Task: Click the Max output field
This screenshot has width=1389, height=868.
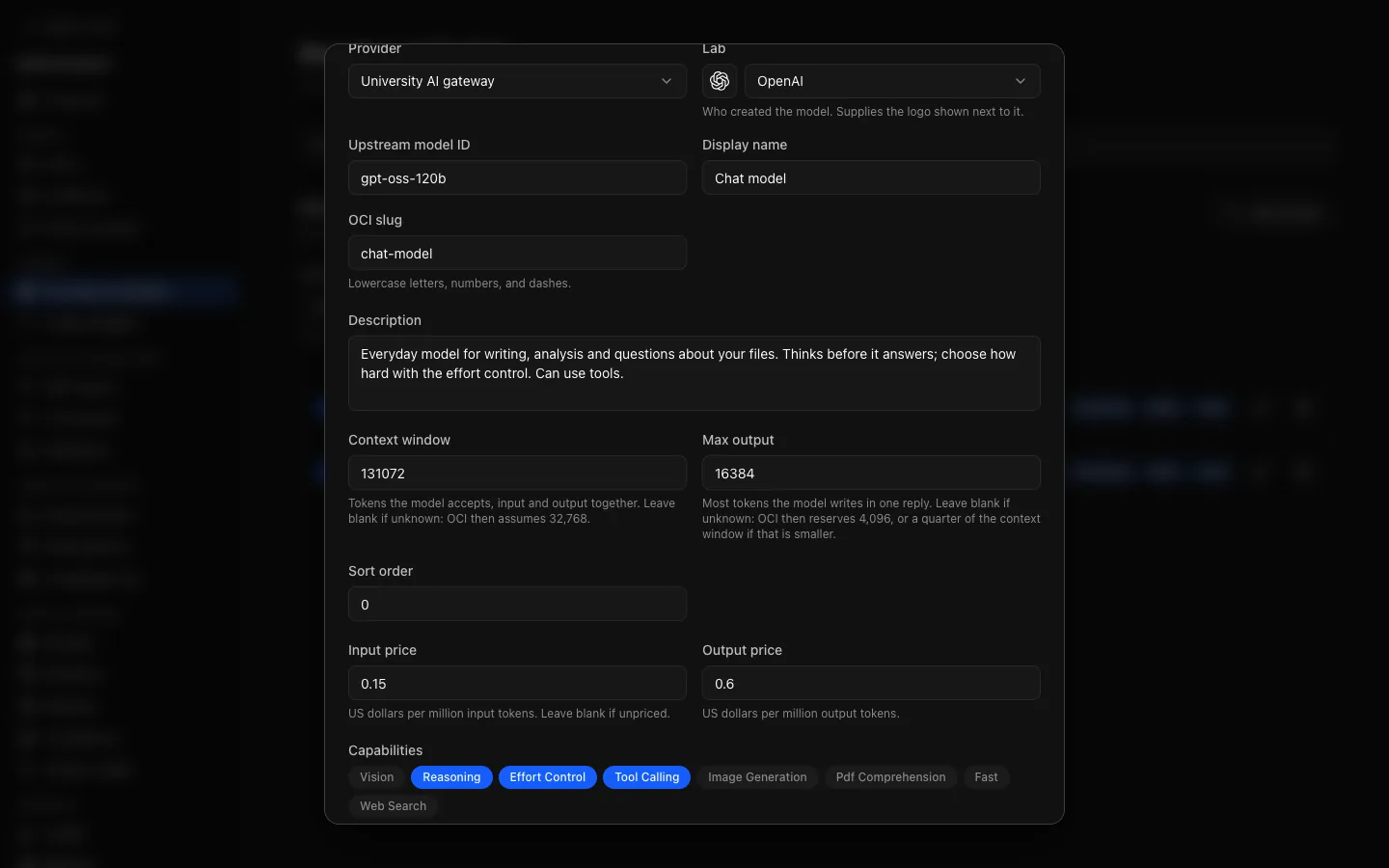Action: [871, 473]
